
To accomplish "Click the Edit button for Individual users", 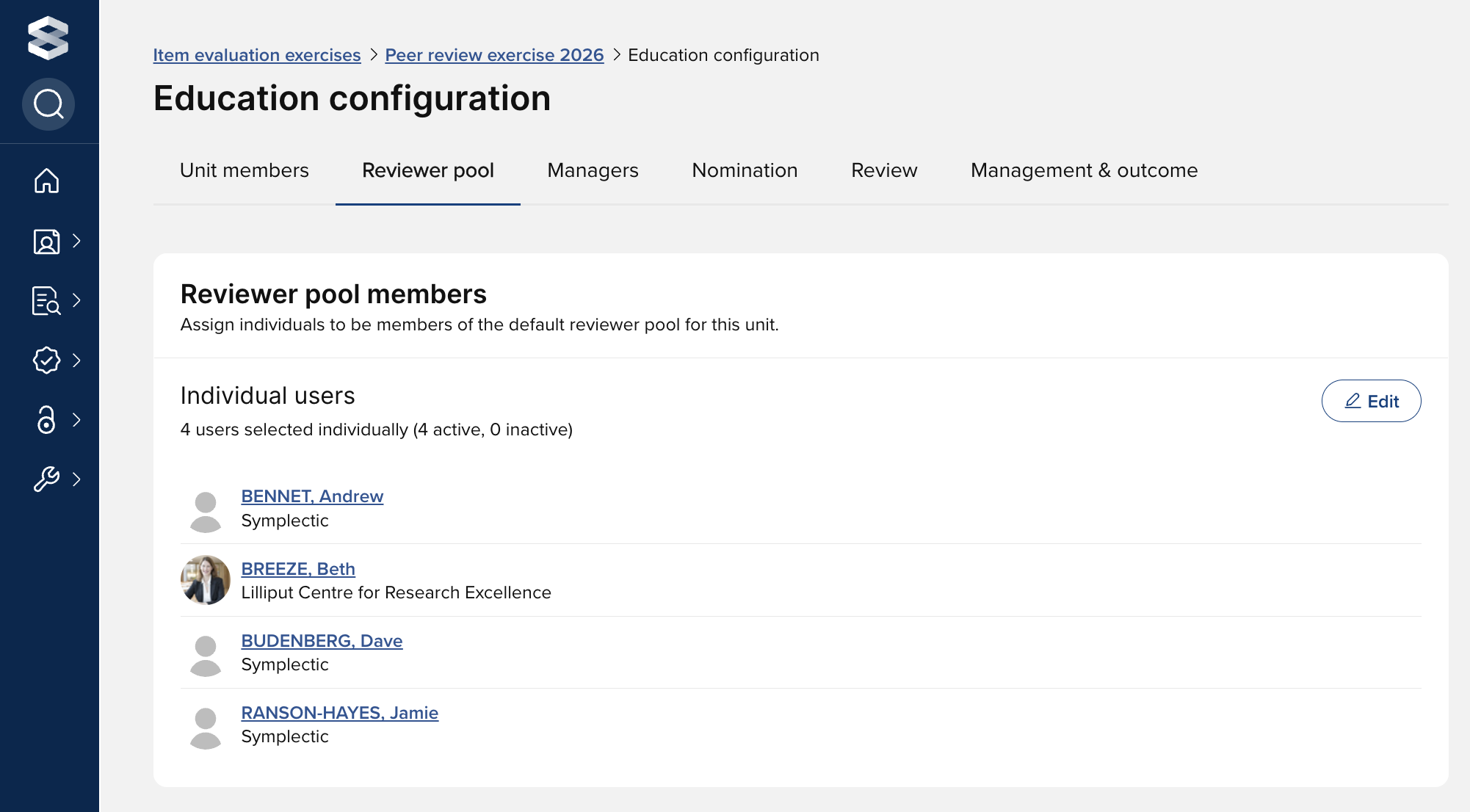I will [x=1371, y=401].
